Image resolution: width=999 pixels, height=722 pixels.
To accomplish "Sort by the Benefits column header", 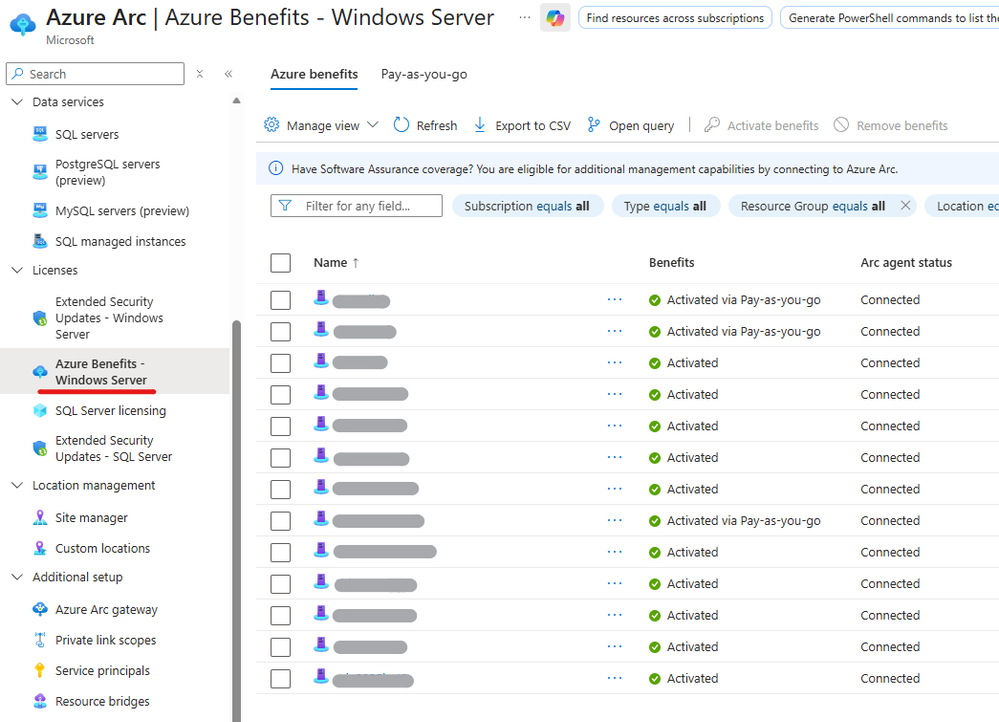I will click(x=672, y=263).
